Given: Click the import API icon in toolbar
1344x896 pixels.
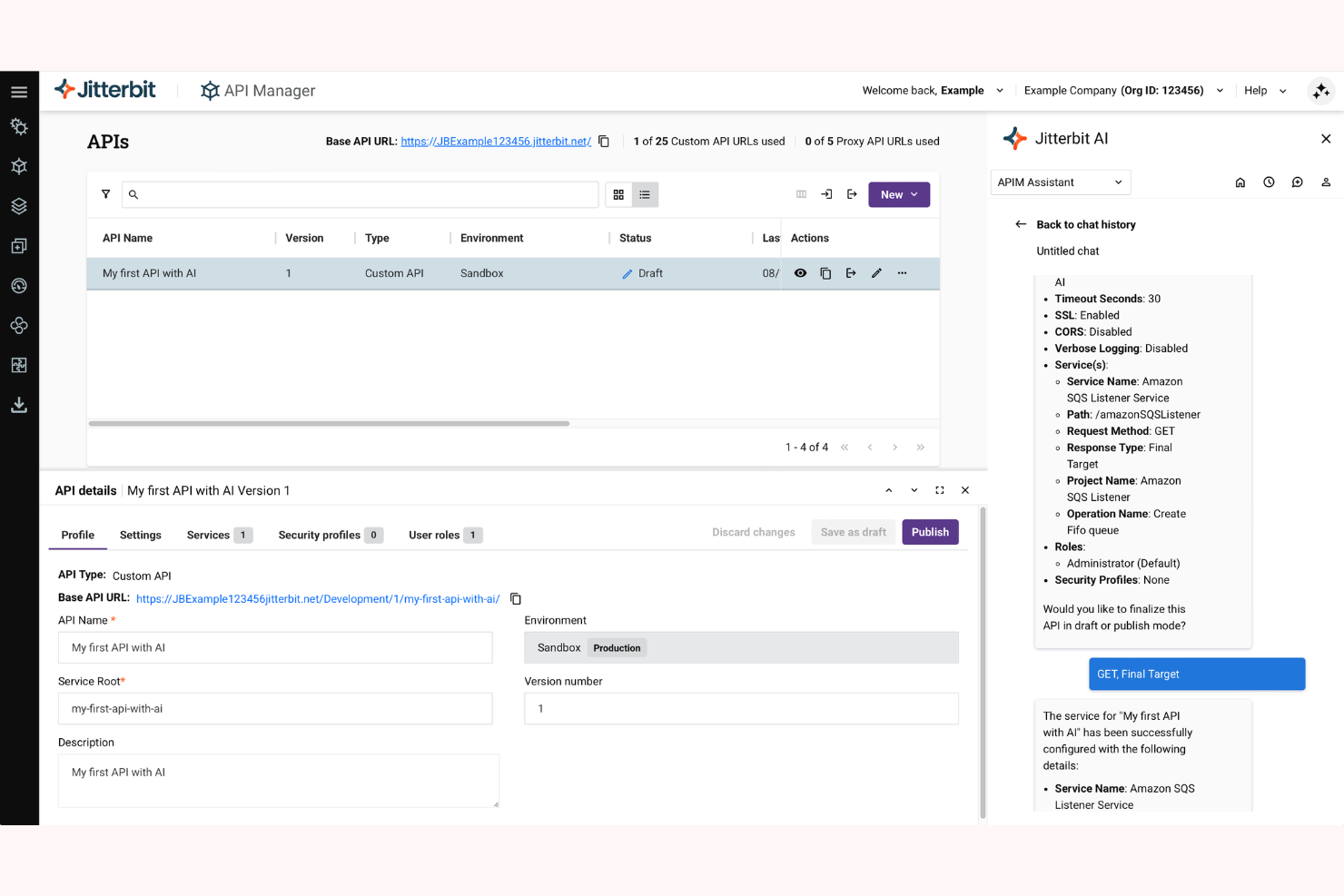Looking at the screenshot, I should 826,194.
